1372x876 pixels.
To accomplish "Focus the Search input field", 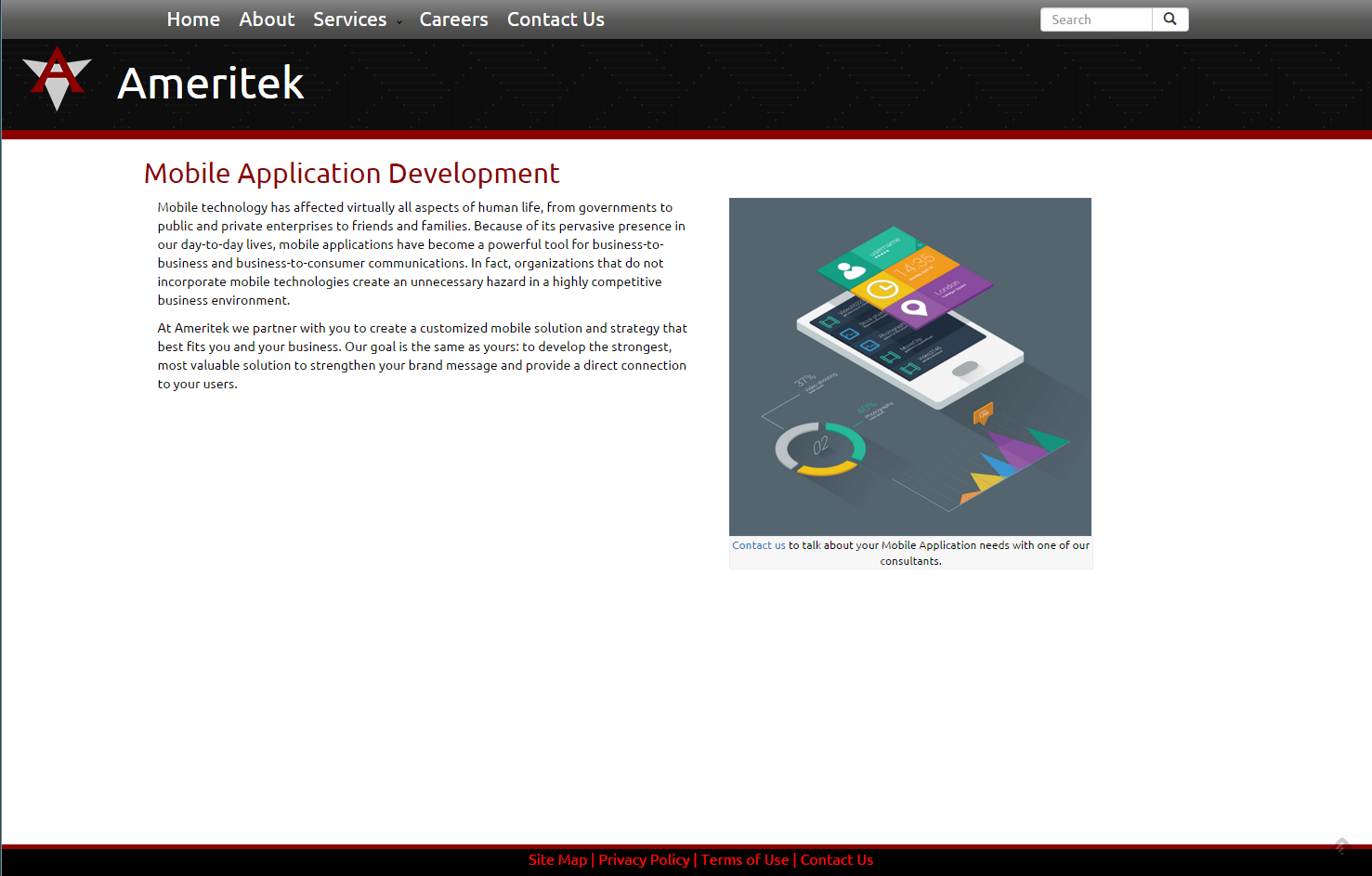I will pos(1096,20).
